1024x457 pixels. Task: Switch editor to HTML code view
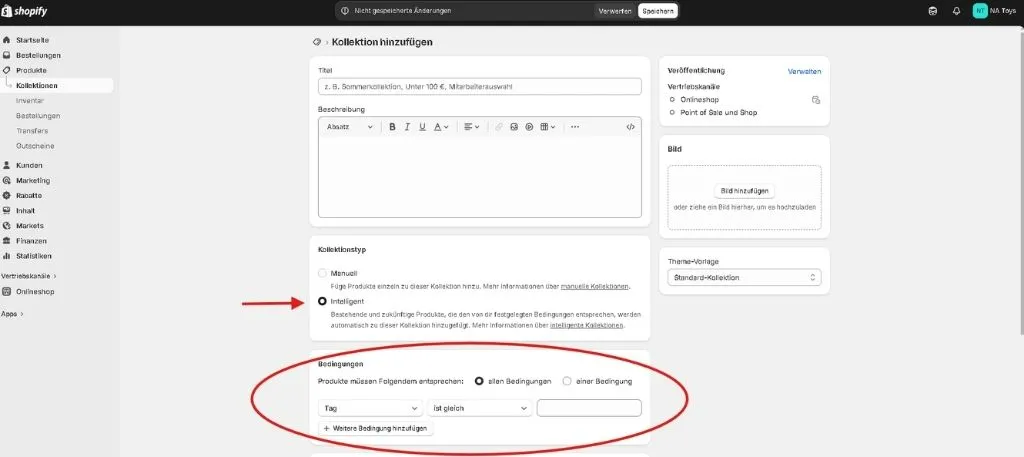[x=630, y=127]
